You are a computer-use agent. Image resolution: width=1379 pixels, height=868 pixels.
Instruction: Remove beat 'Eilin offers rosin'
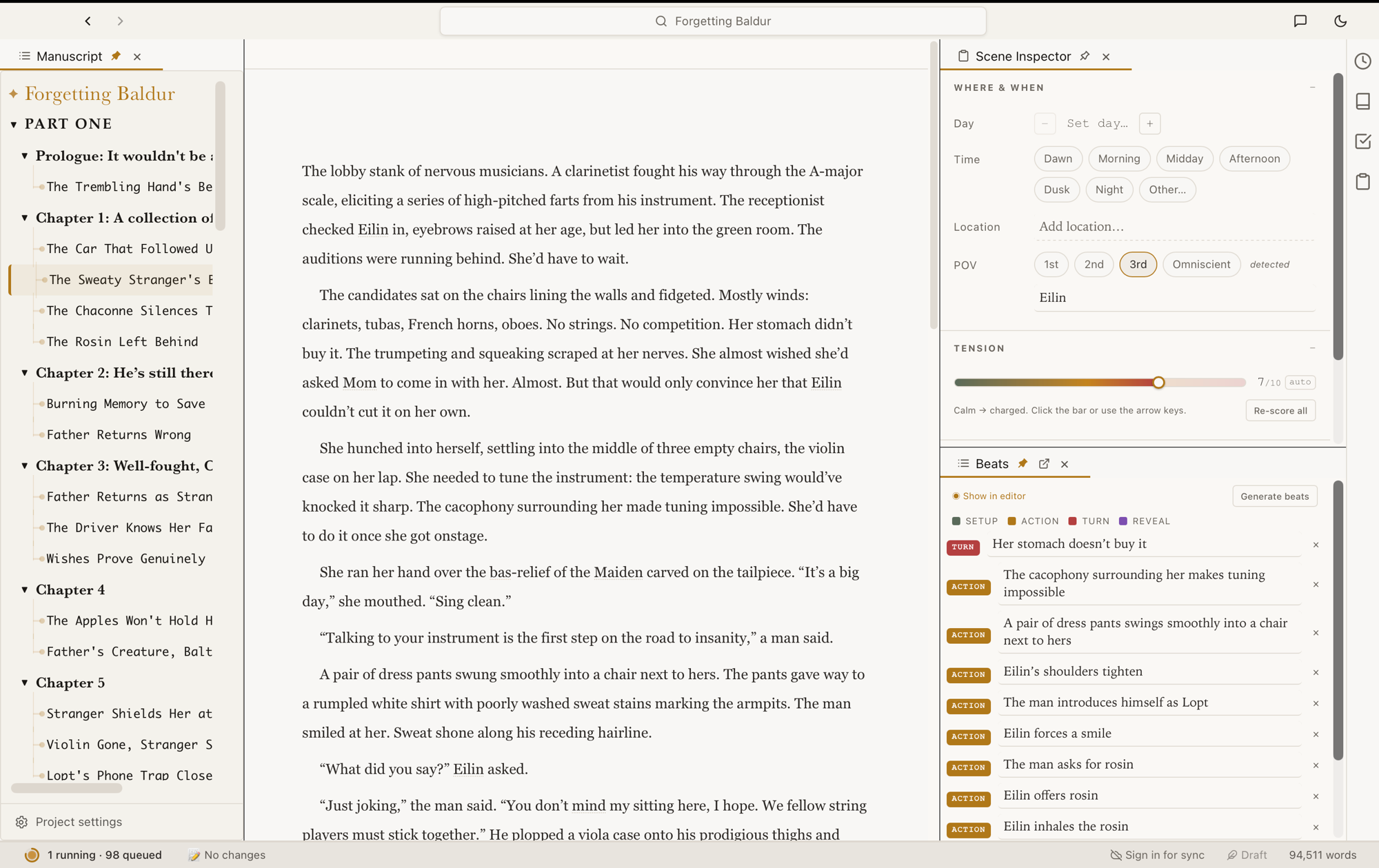point(1316,796)
